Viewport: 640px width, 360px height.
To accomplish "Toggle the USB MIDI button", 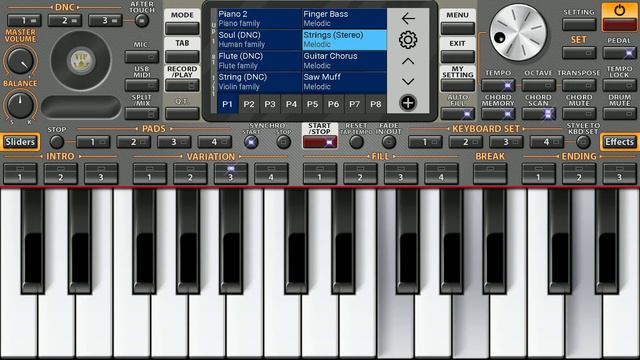I will 142,85.
